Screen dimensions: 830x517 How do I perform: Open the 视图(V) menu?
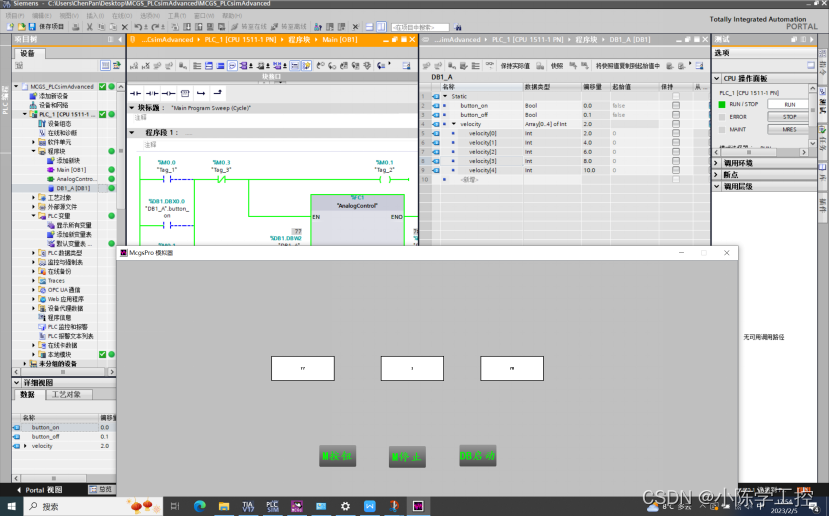69,16
